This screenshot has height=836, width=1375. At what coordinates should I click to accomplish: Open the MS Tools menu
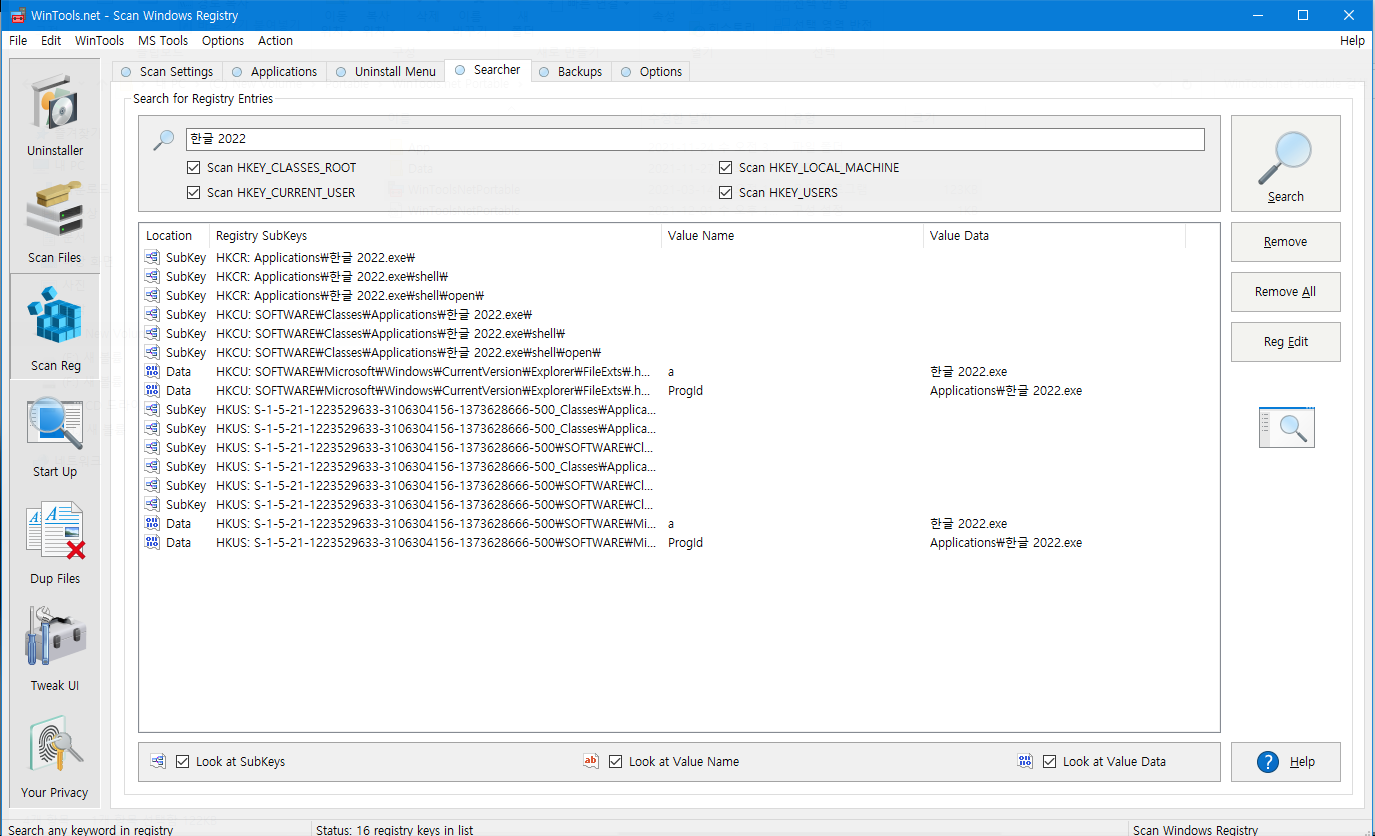(163, 41)
